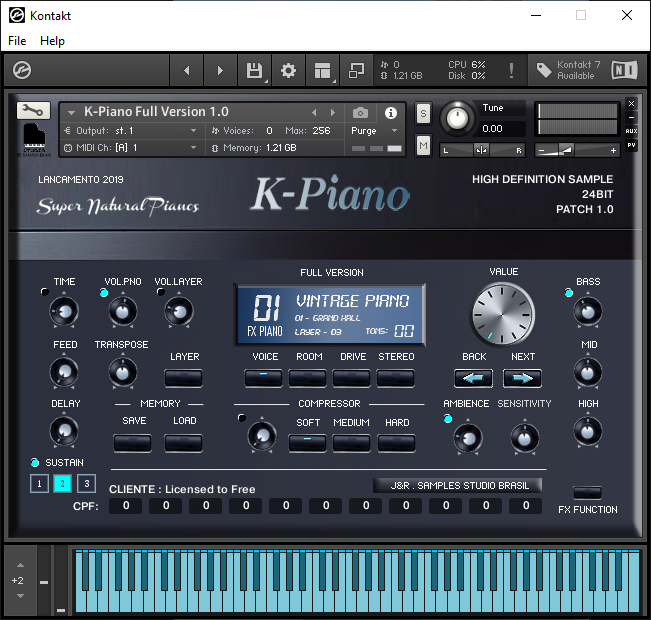This screenshot has width=651, height=620.
Task: Open Kontakt options gear icon
Action: click(288, 71)
